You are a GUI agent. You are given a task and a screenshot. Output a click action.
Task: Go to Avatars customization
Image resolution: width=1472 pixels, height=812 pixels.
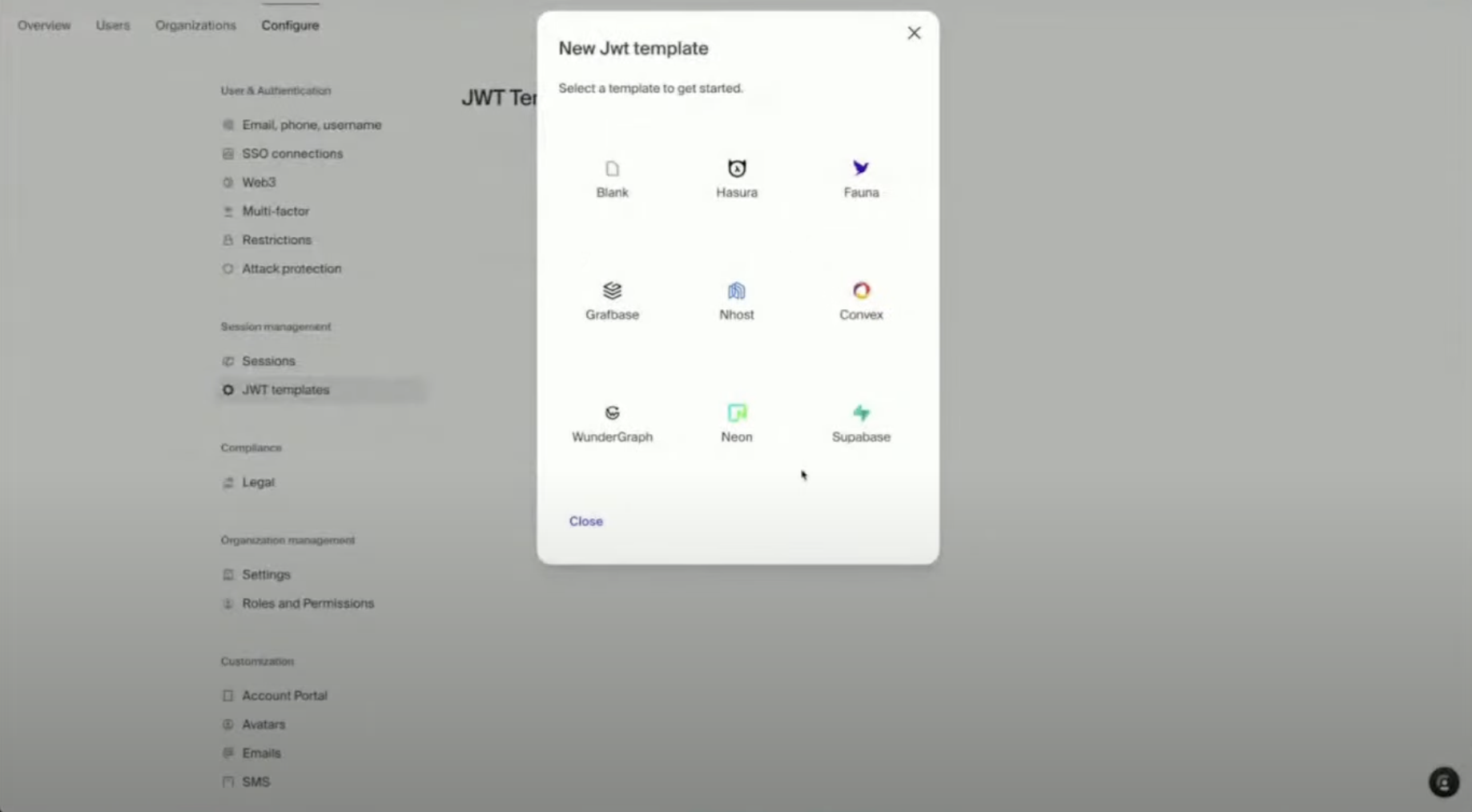point(263,725)
